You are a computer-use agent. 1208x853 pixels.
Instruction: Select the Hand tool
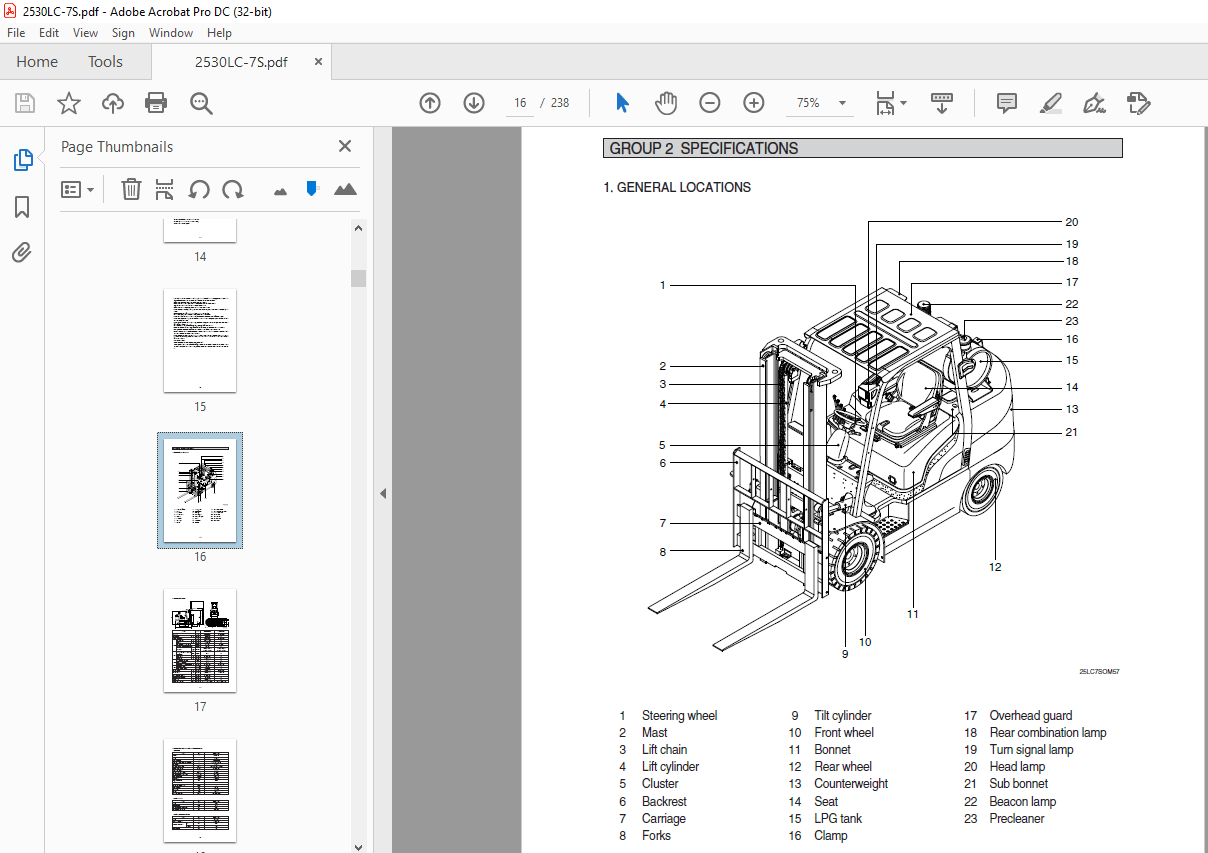tap(666, 102)
